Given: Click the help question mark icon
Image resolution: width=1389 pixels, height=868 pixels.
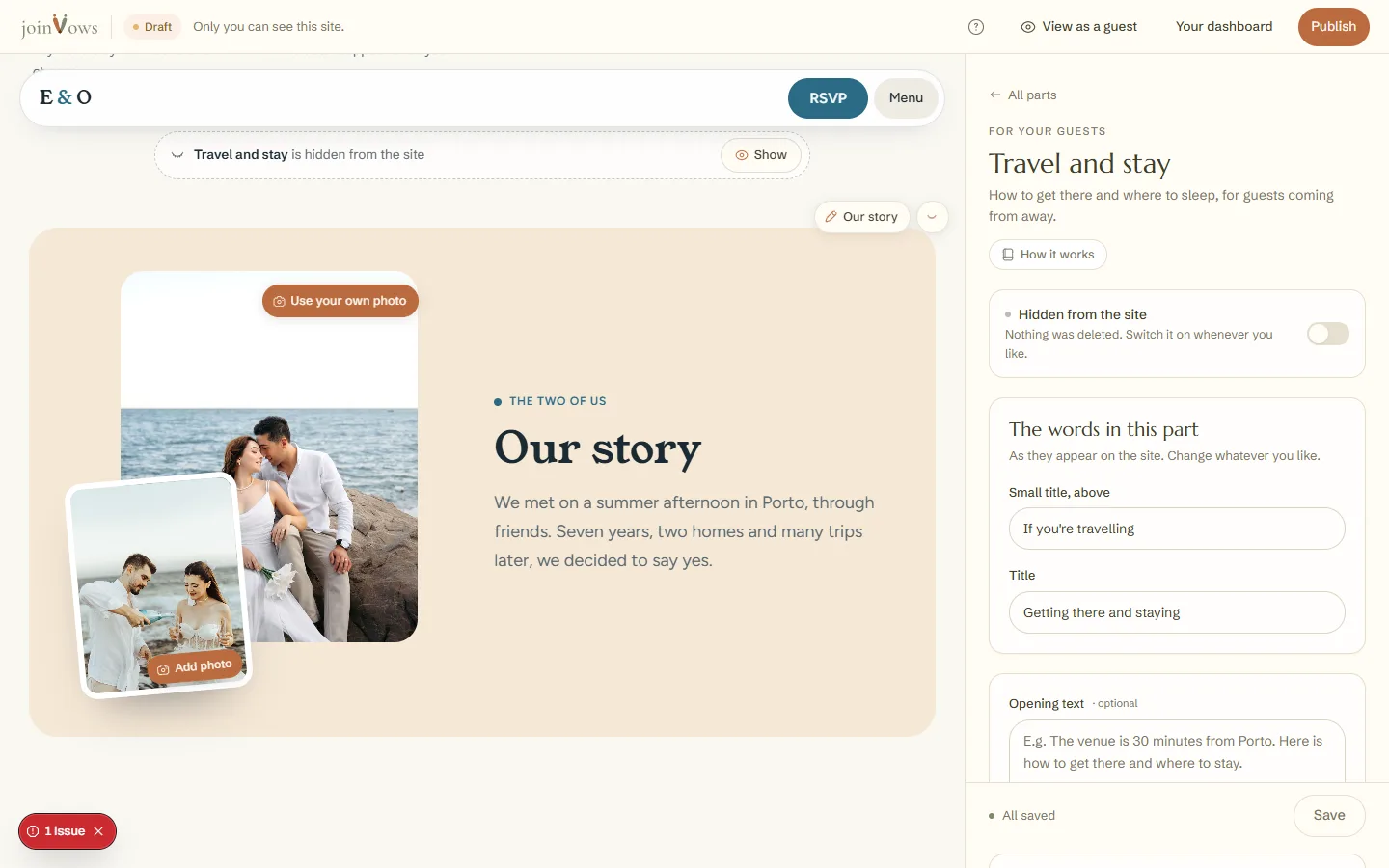Looking at the screenshot, I should tap(976, 27).
